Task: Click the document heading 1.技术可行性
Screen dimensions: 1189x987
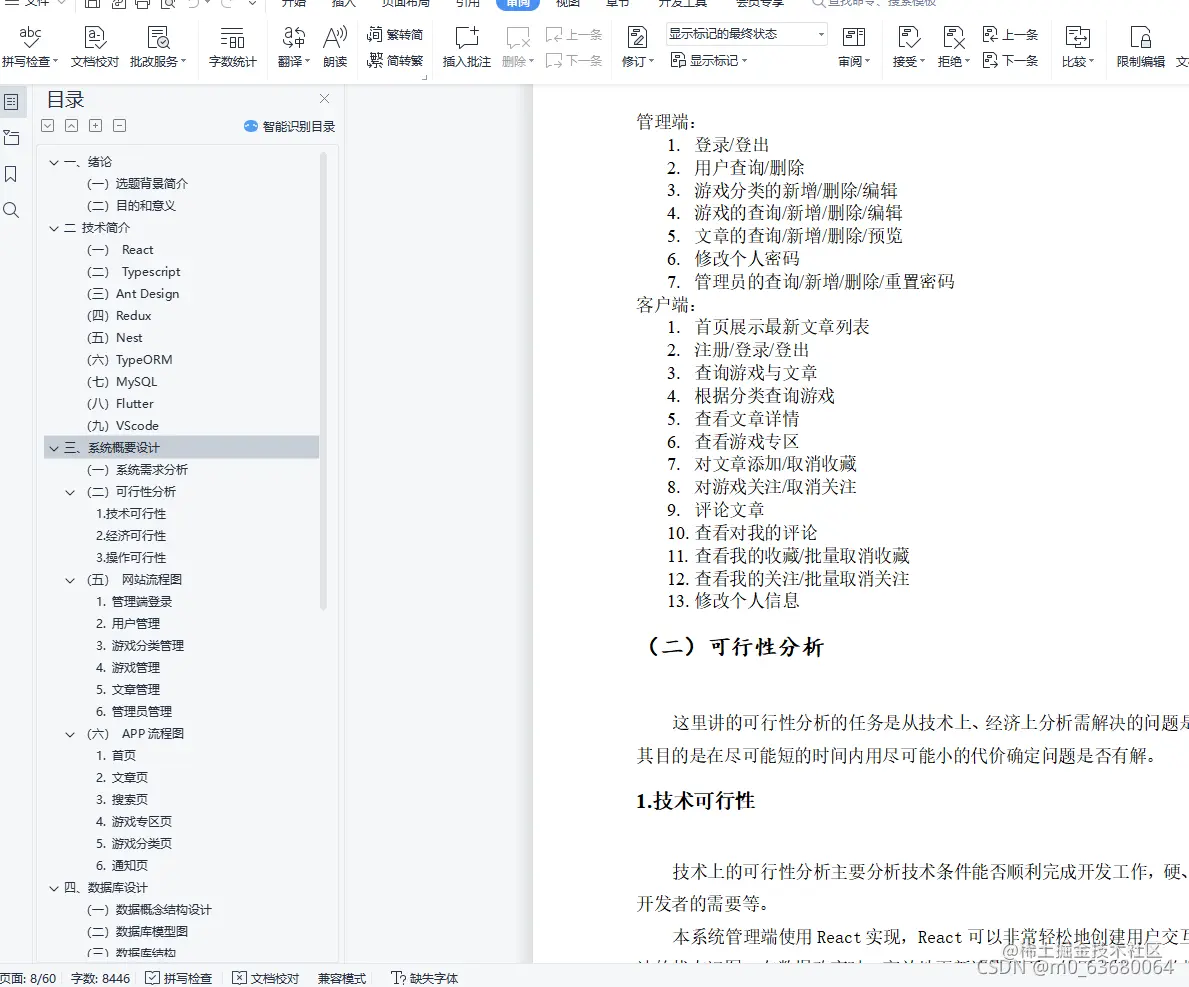Action: [695, 801]
